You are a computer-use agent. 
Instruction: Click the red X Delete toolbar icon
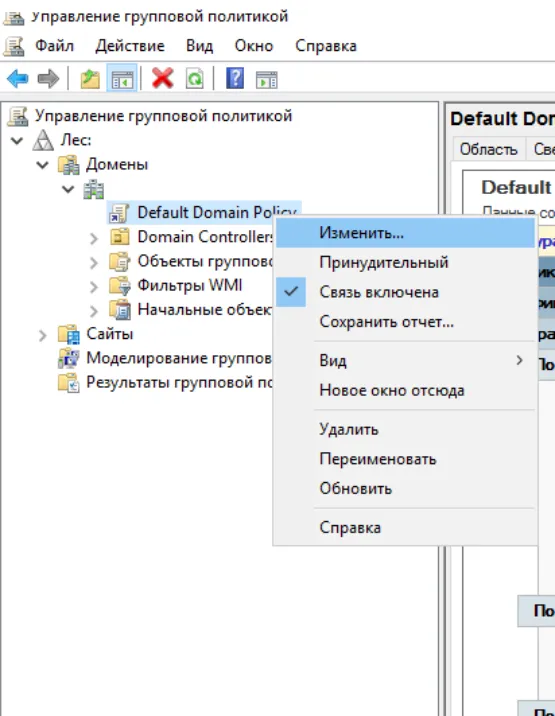(162, 78)
